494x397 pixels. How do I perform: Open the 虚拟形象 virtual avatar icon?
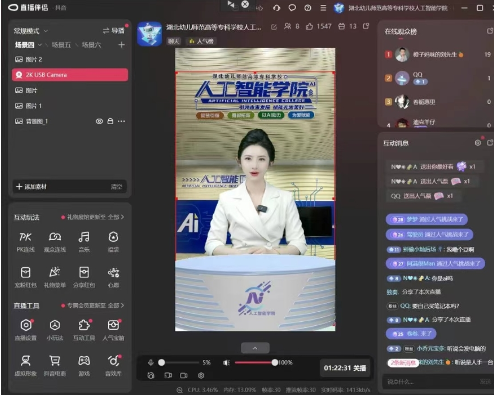coord(26,365)
